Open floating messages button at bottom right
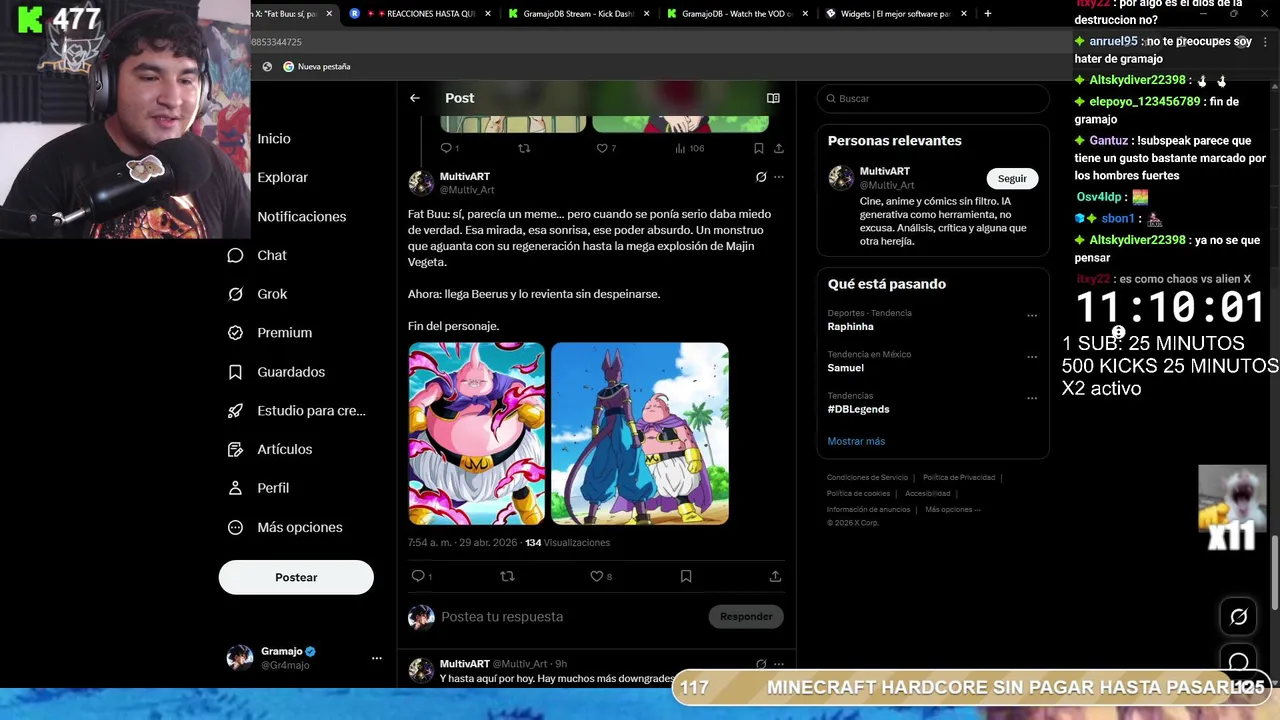This screenshot has width=1280, height=720. tap(1239, 661)
